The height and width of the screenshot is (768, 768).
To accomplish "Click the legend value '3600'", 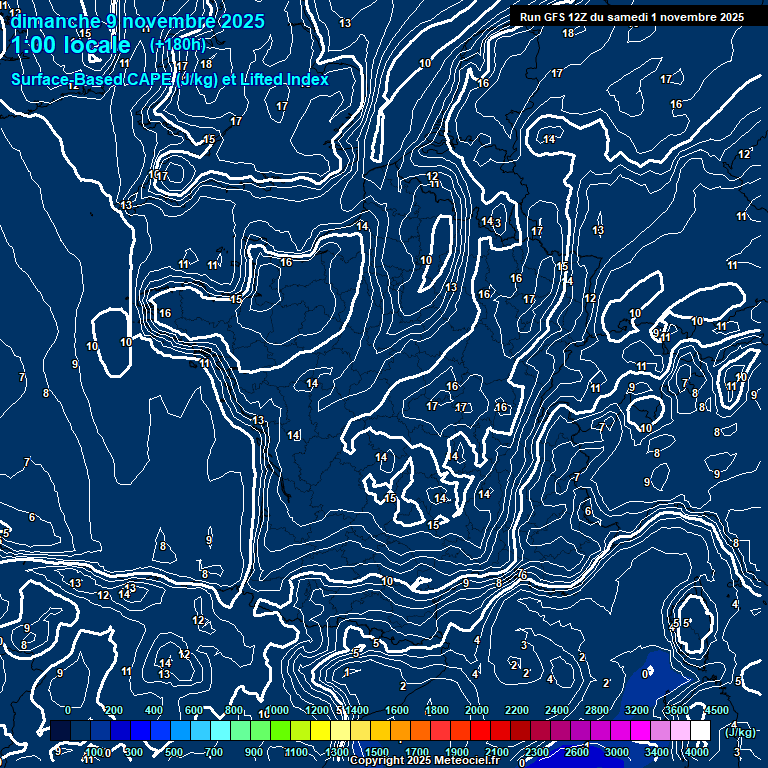I will 677,710.
